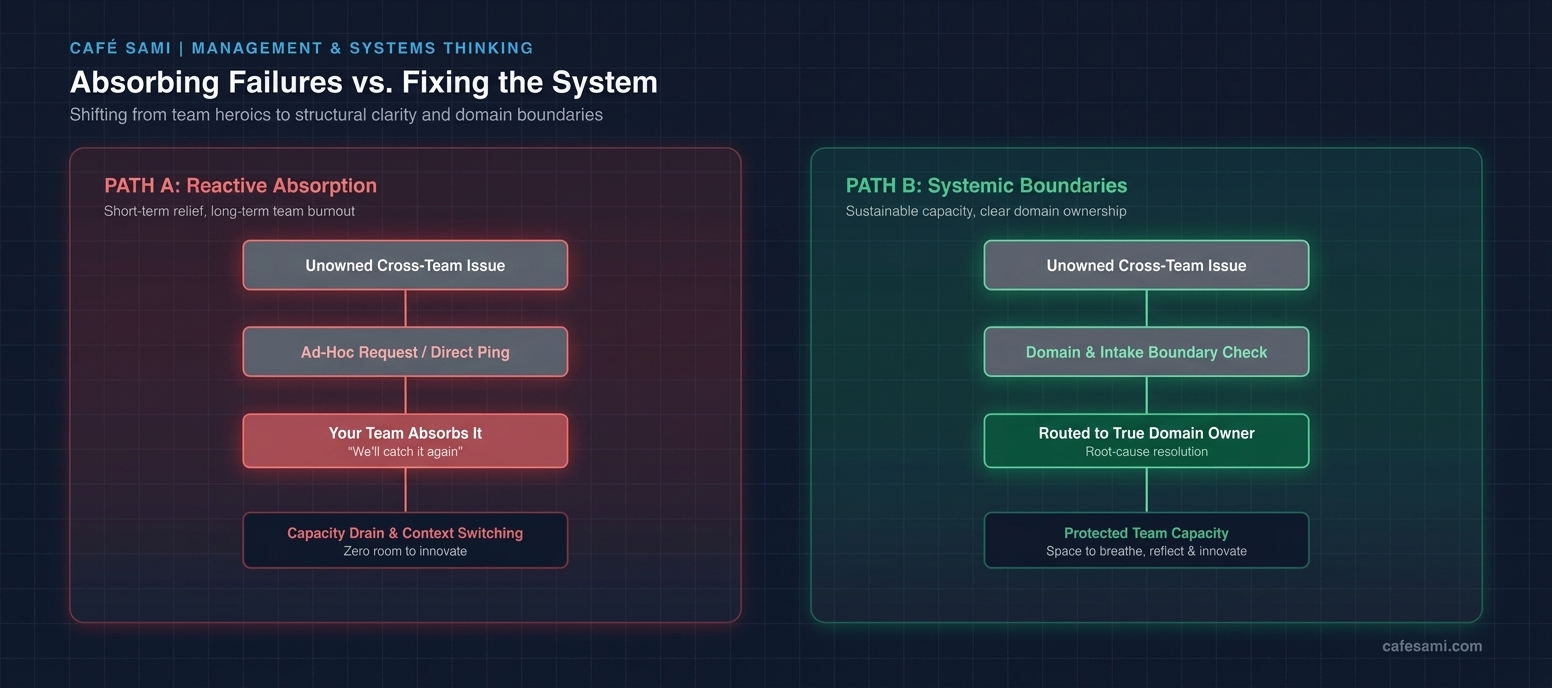Click the 'CAFÉ SAMI | MANAGEMENT & SYSTEMS THINKING' header text
Viewport: 1552px width, 688px height.
click(302, 48)
